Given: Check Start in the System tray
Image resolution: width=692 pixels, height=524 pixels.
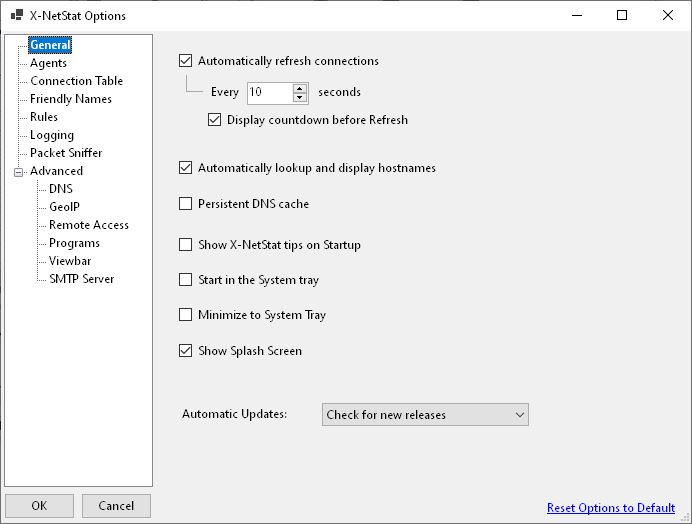Looking at the screenshot, I should [185, 279].
